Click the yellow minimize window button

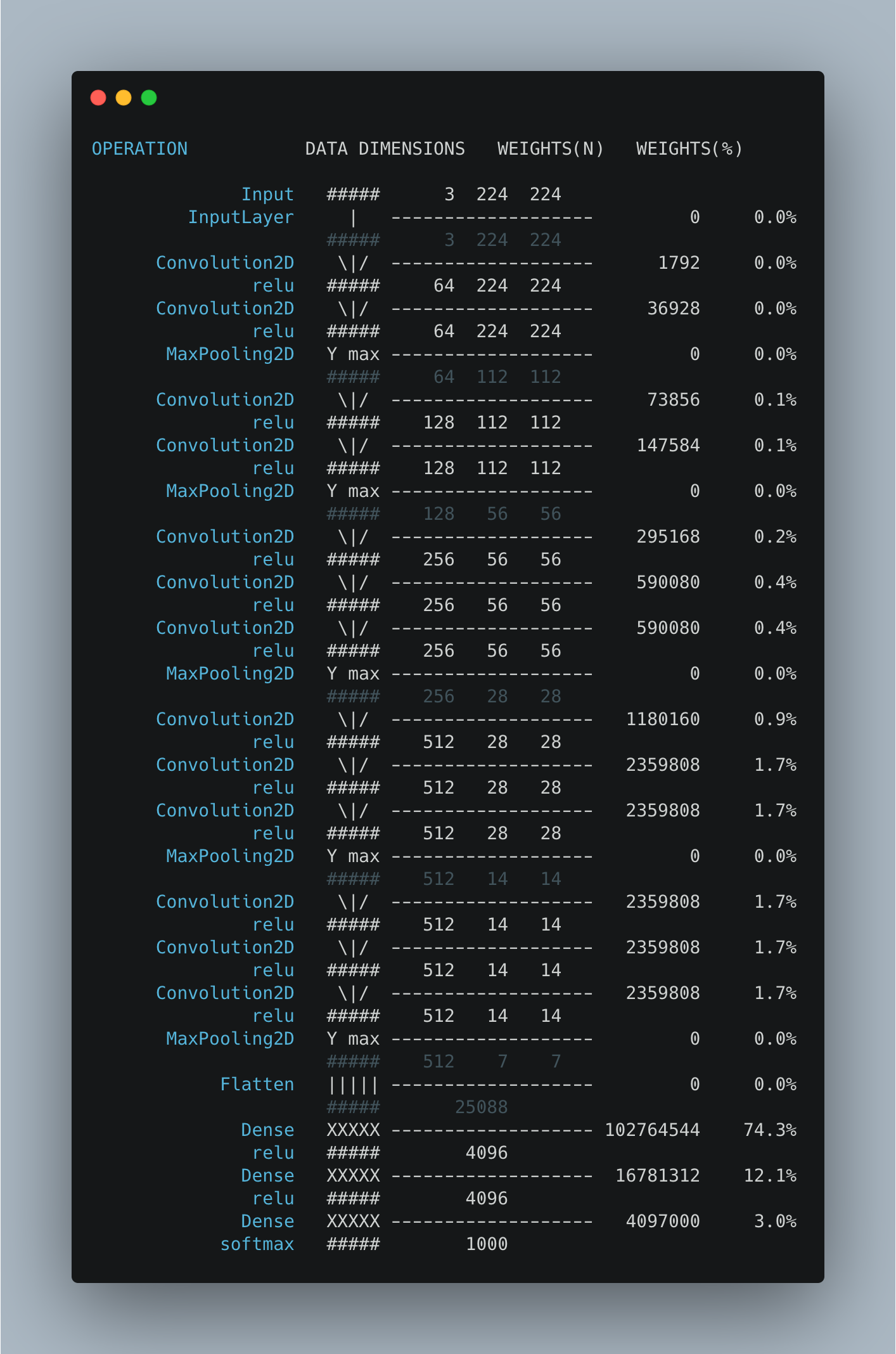[124, 98]
